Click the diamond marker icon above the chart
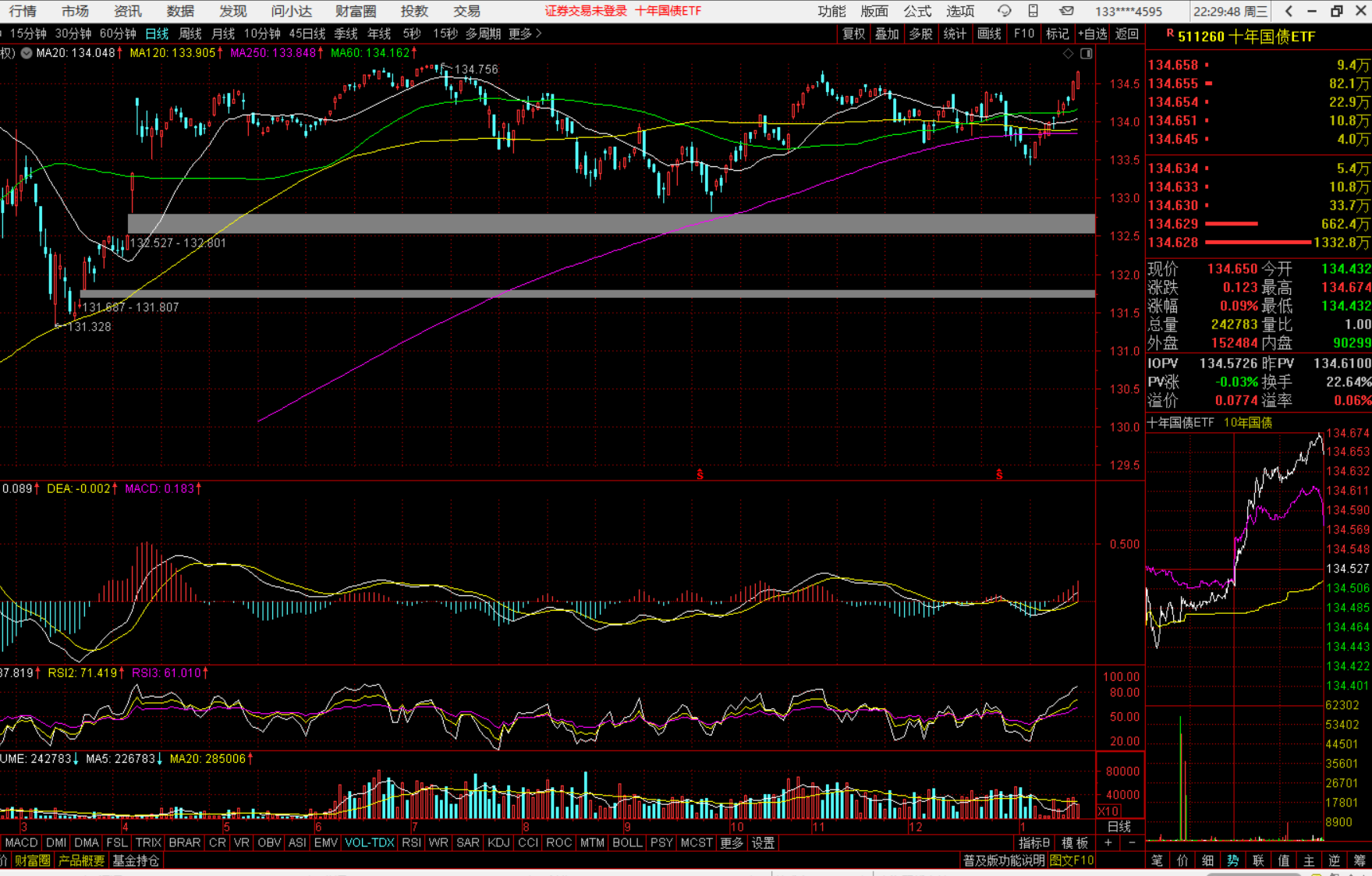 [x=1068, y=53]
